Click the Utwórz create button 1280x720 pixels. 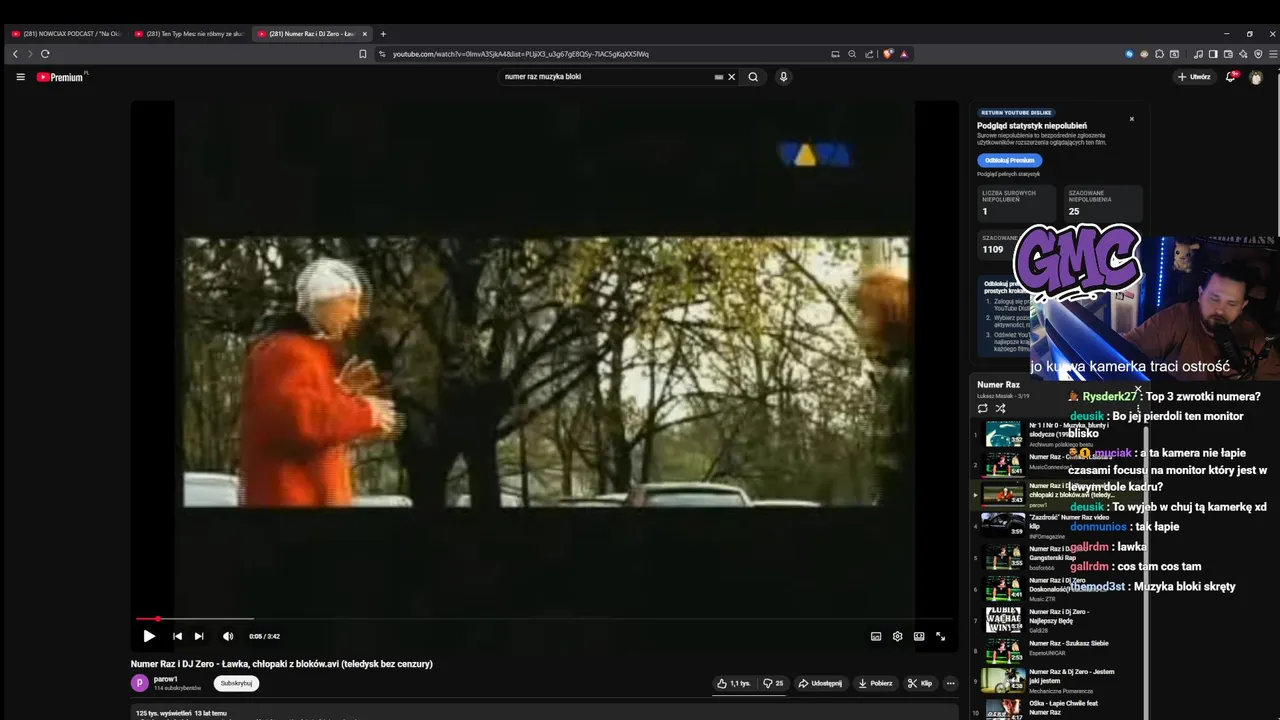pyautogui.click(x=1194, y=77)
